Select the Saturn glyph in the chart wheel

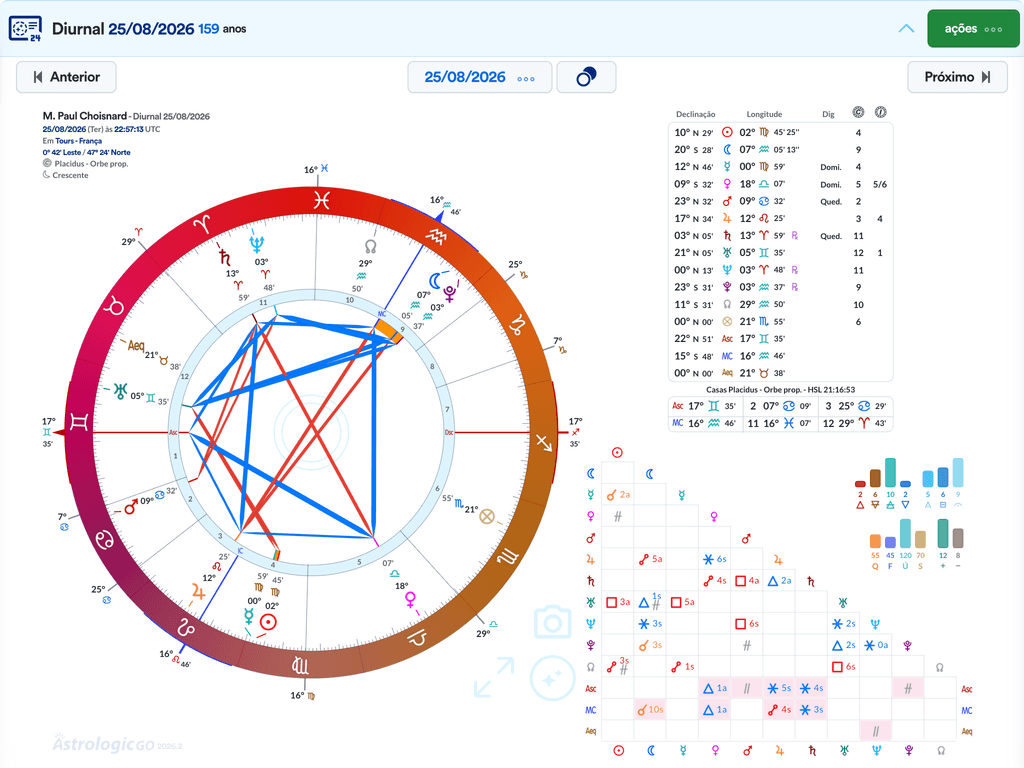coord(224,256)
